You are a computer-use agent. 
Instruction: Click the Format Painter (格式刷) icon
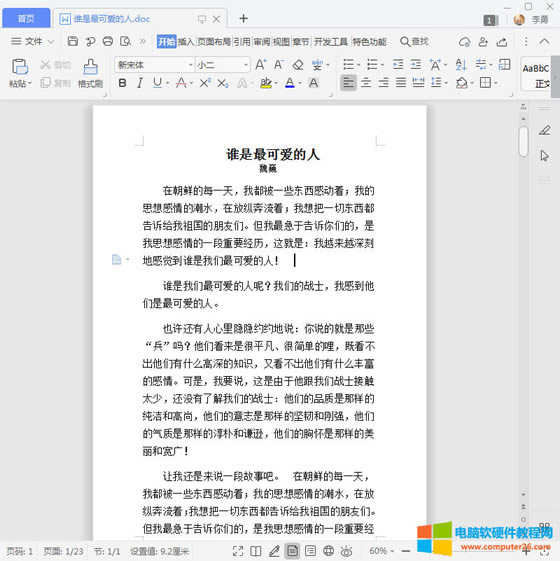coord(90,67)
